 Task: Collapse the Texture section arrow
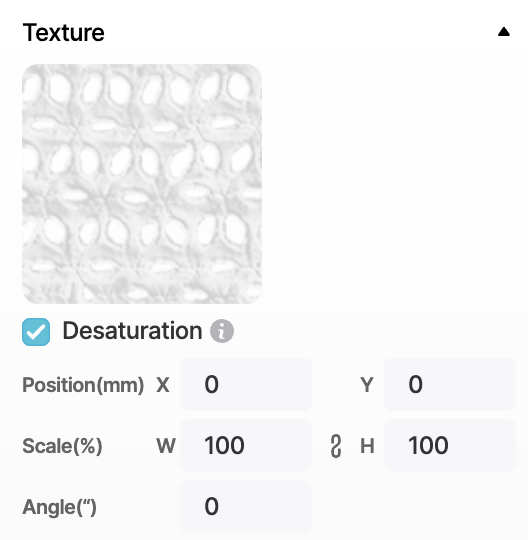(504, 32)
